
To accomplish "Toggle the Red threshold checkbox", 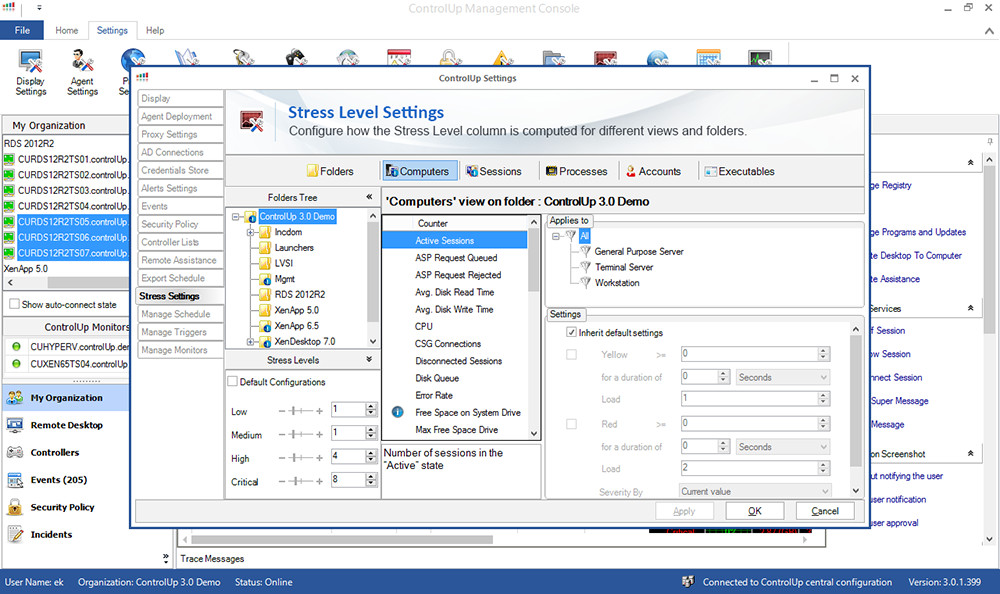I will coord(571,424).
